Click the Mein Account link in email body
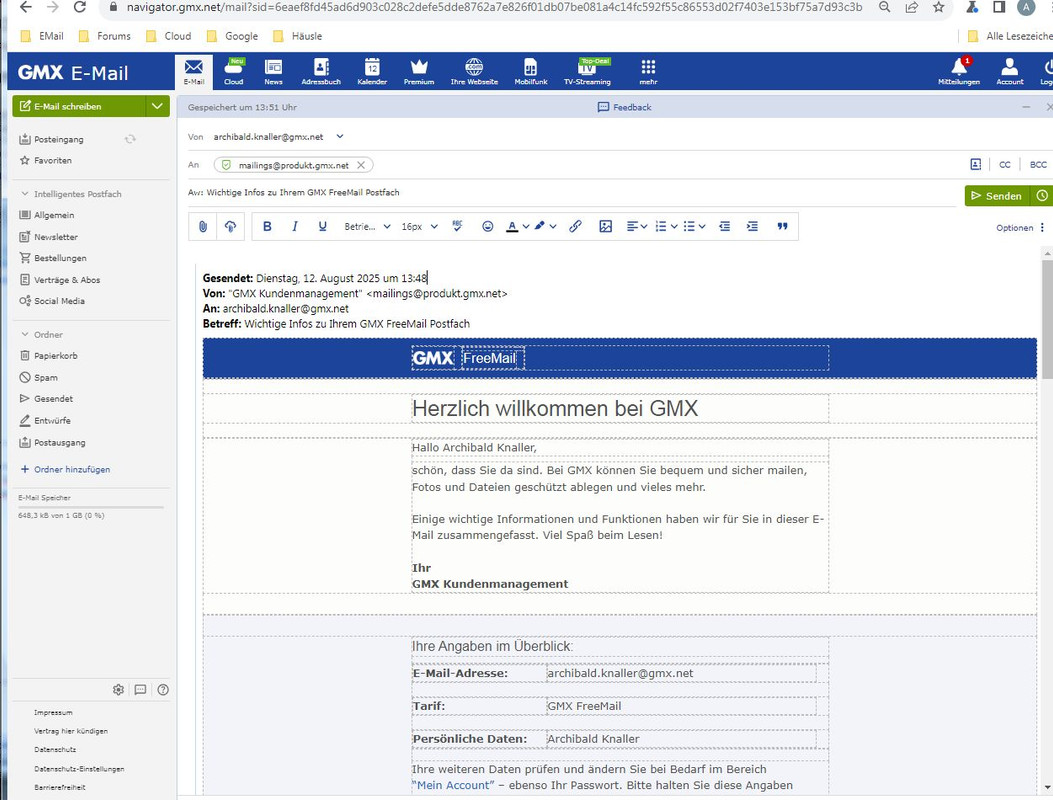Image resolution: width=1053 pixels, height=800 pixels. click(453, 785)
